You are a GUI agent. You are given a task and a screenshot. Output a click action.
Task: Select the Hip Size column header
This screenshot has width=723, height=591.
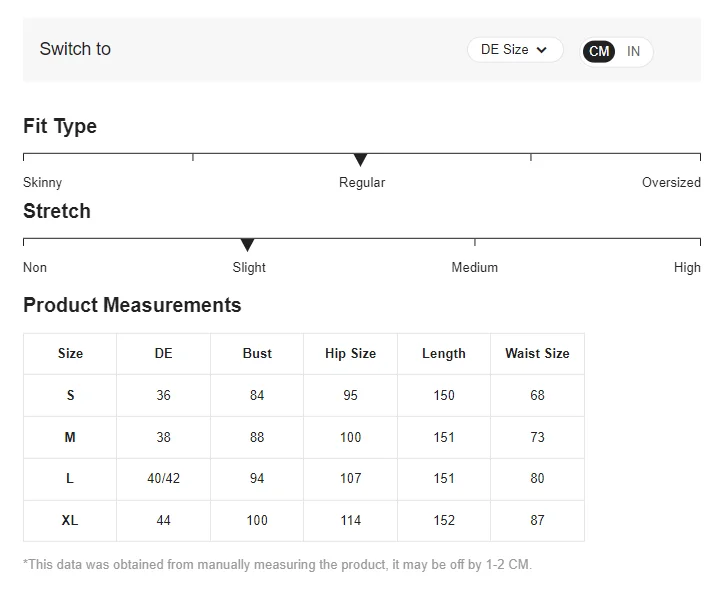point(350,353)
